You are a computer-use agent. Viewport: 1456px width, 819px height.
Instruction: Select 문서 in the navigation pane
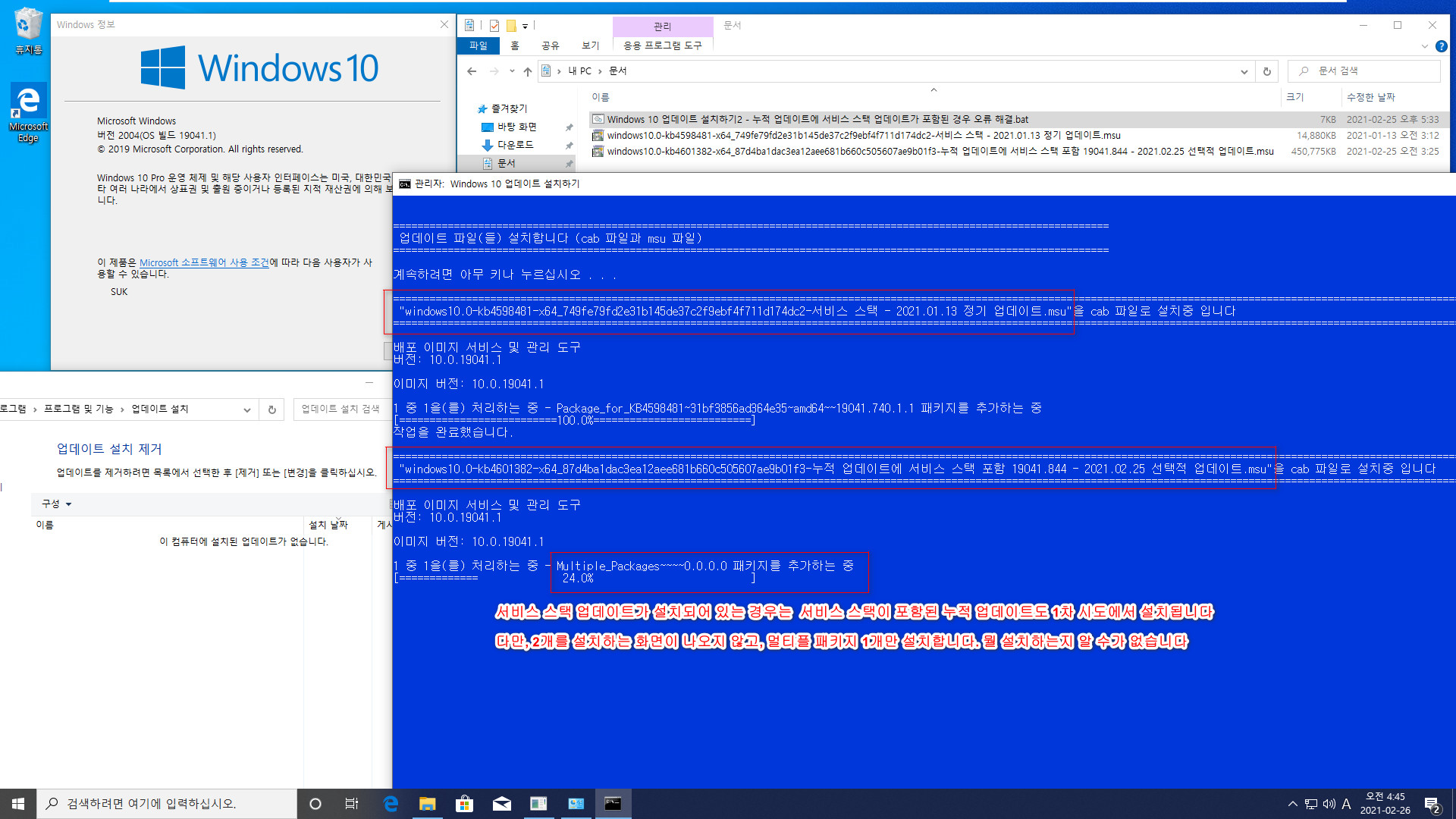506,163
